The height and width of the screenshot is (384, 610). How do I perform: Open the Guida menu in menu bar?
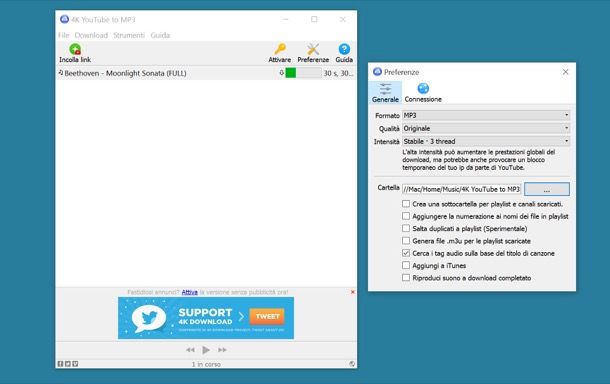coord(160,35)
